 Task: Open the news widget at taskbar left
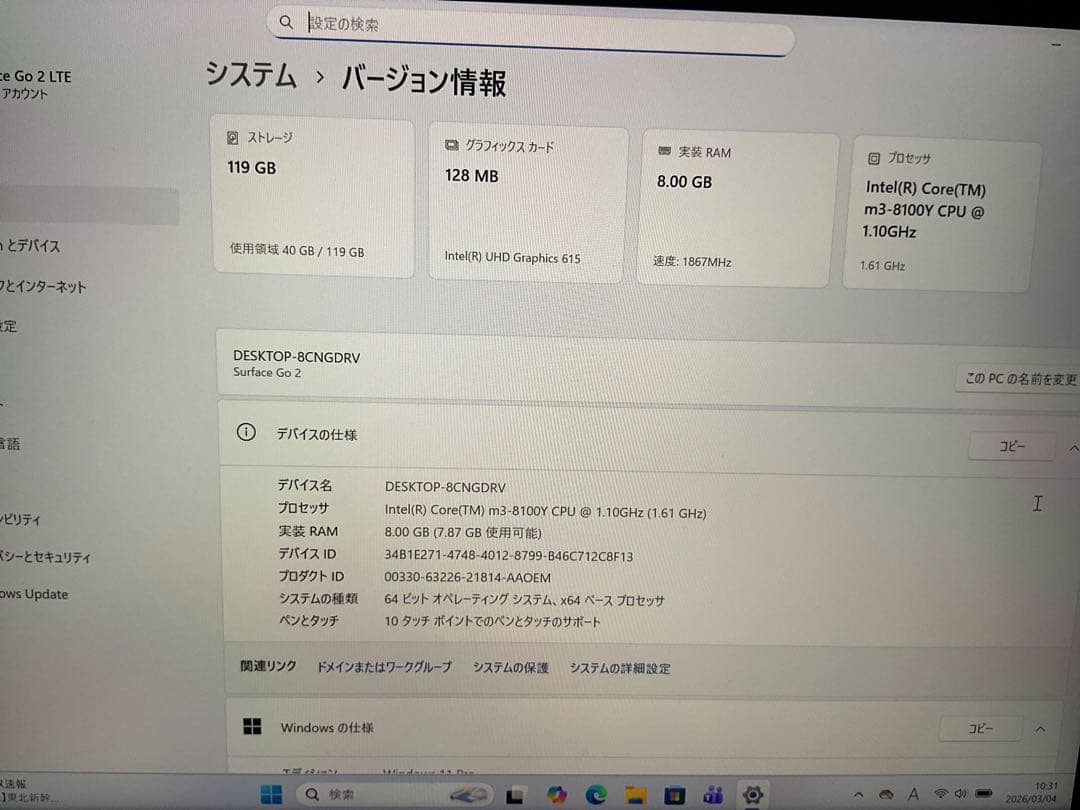[28, 791]
